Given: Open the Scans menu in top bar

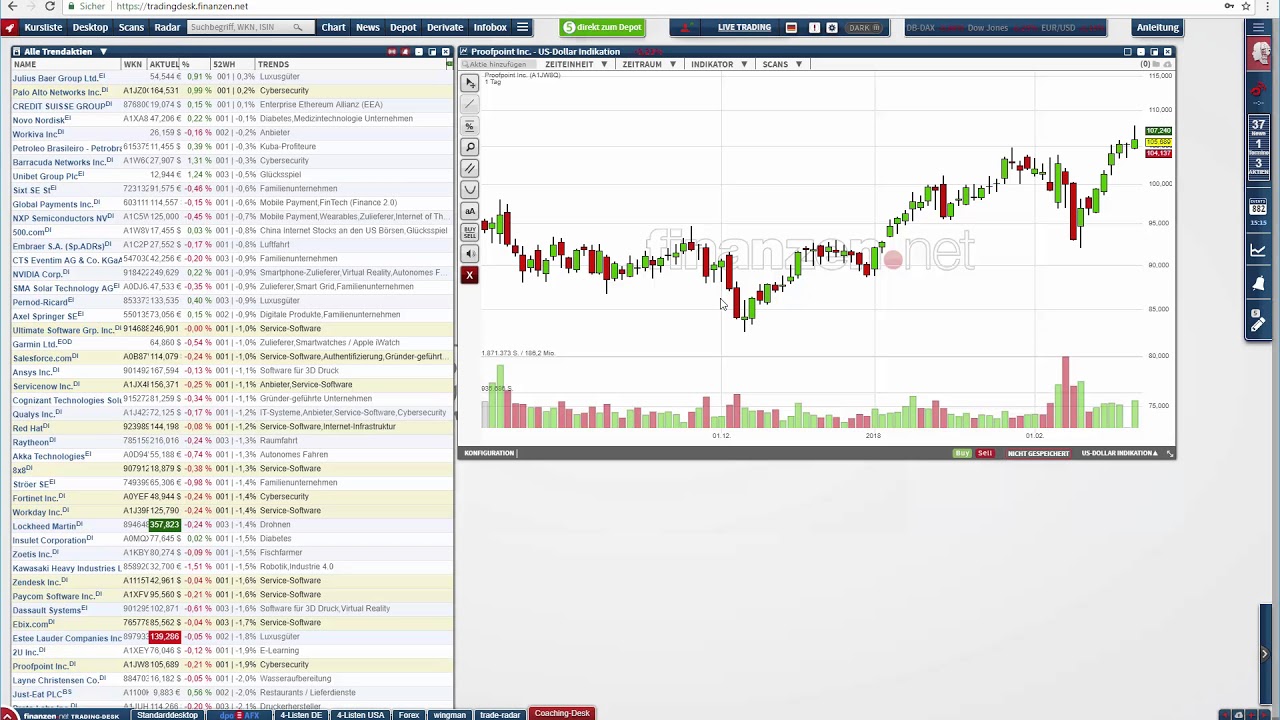Looking at the screenshot, I should 131,28.
